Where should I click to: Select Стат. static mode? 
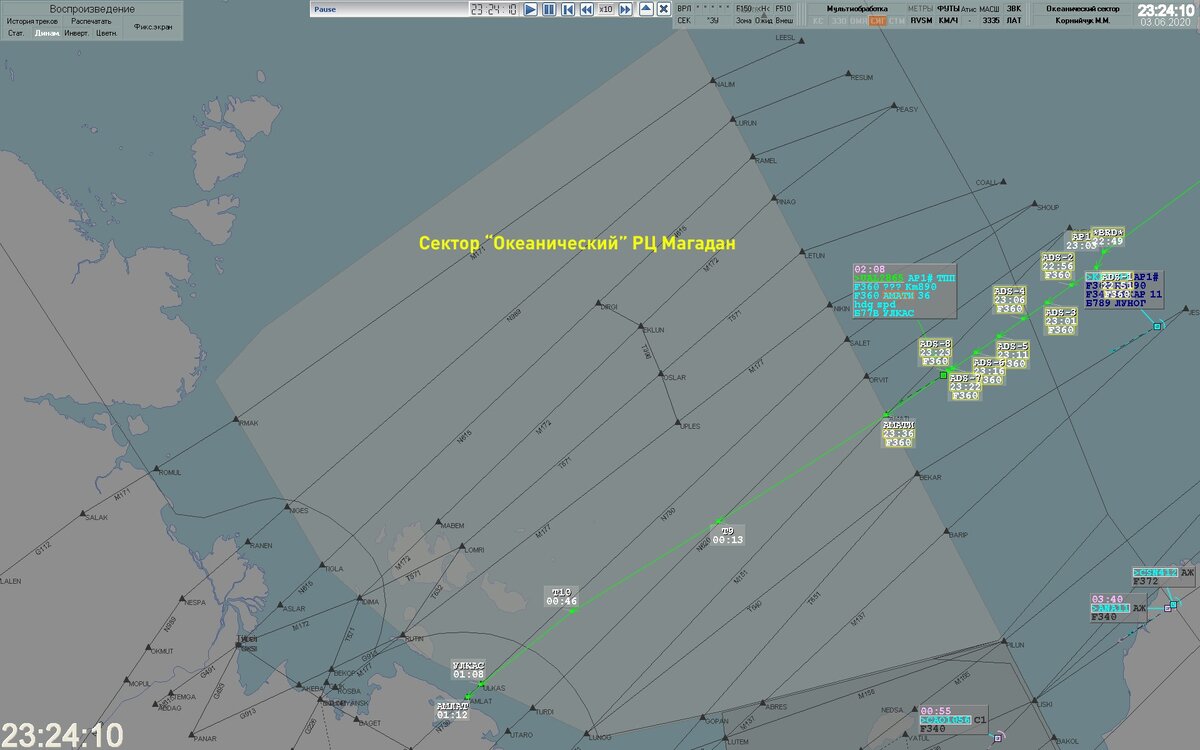[x=16, y=33]
